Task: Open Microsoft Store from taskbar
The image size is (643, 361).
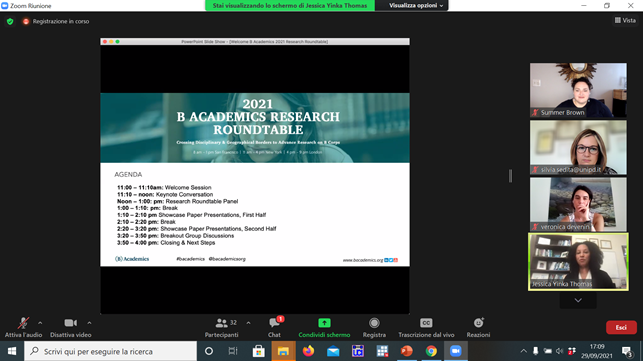Action: 258,351
